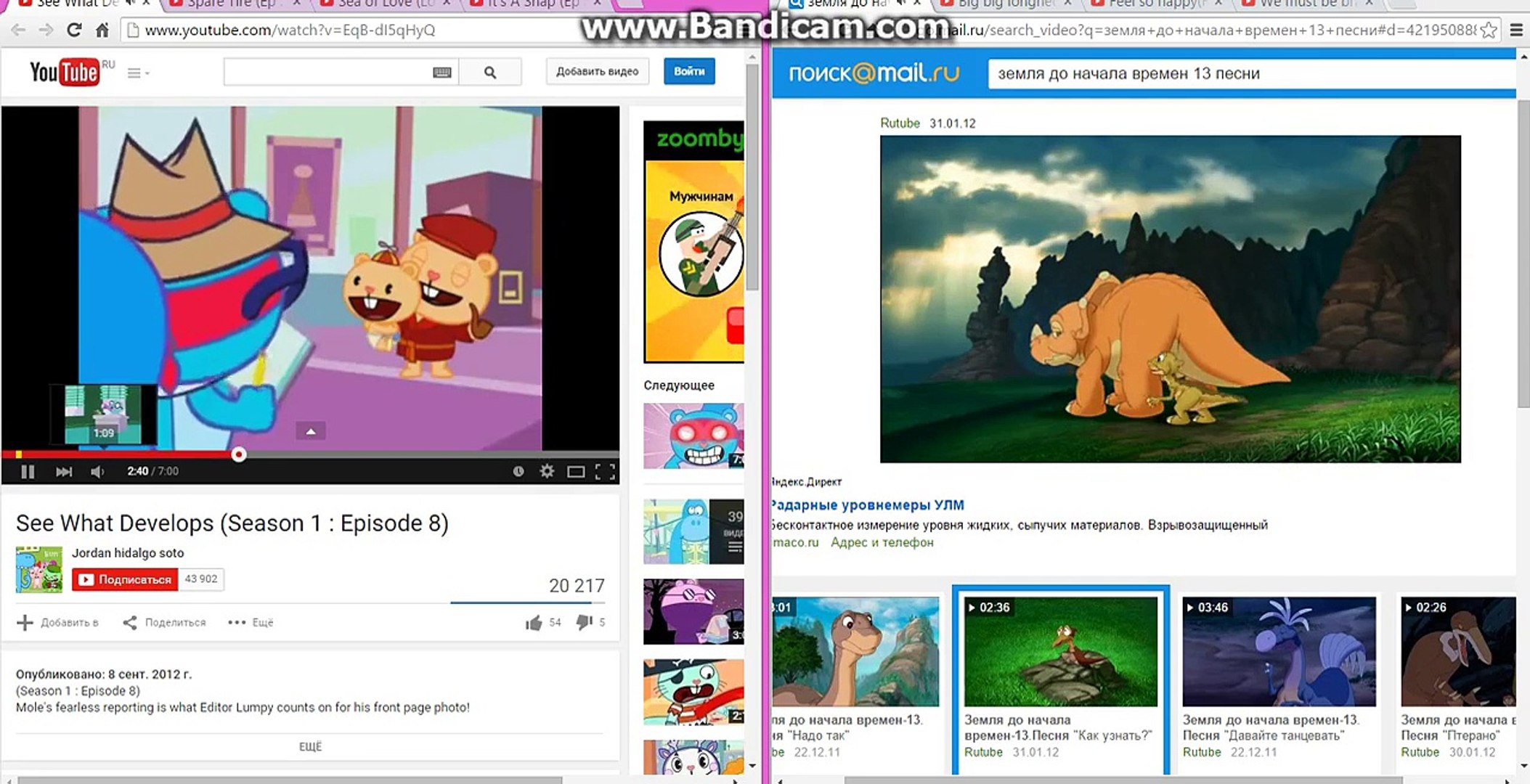
Task: Click the Войти sign-in button
Action: tap(689, 71)
